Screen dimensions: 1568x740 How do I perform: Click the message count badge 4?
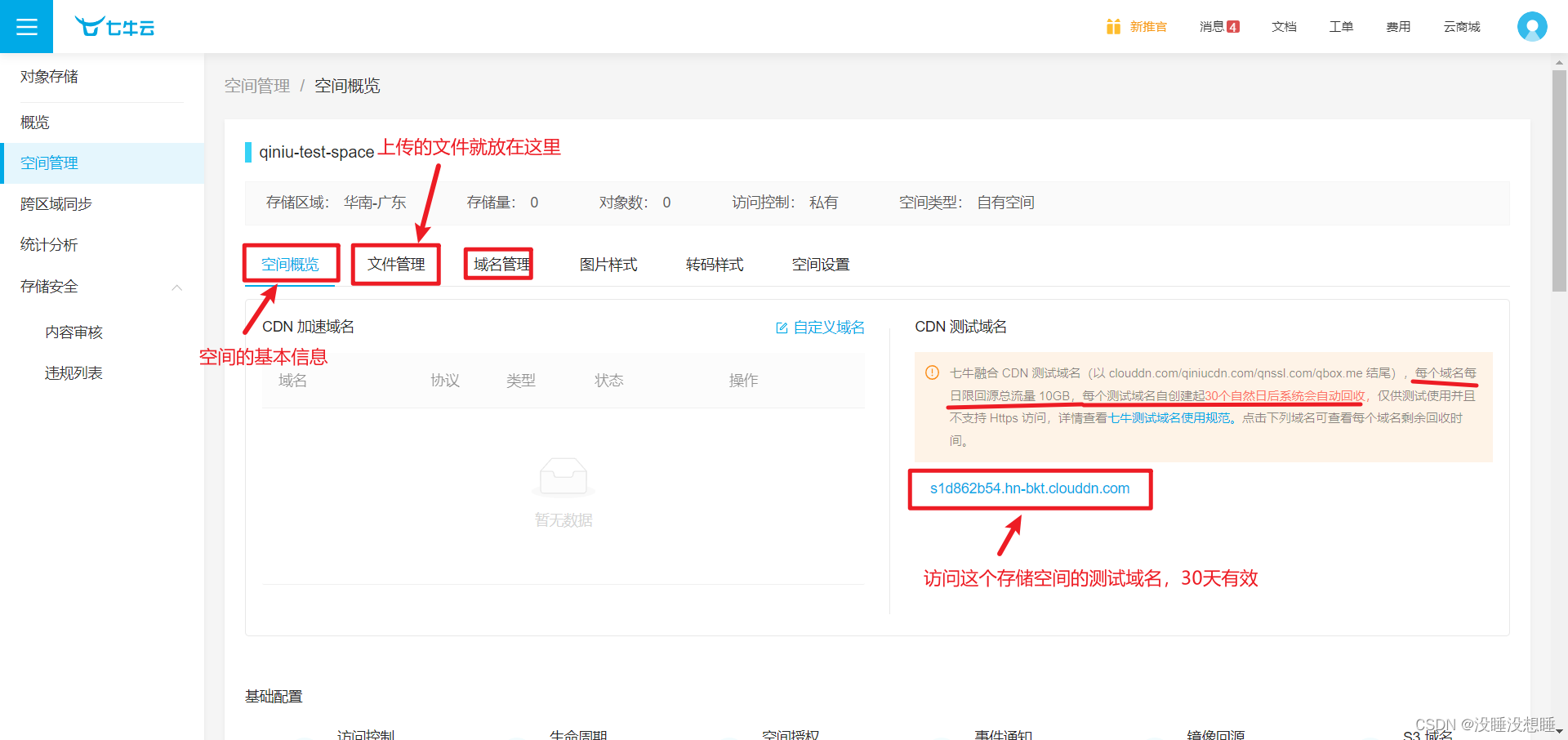tap(1233, 27)
